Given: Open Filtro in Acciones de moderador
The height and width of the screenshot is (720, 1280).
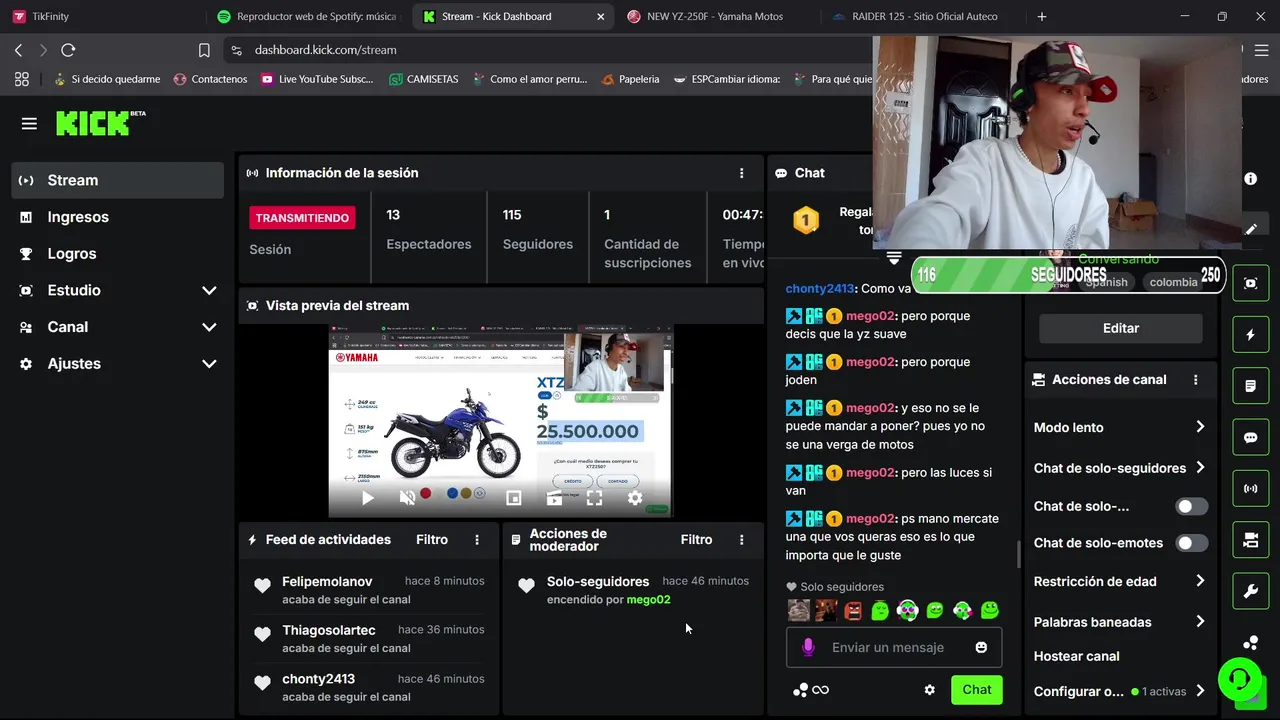Looking at the screenshot, I should (x=696, y=540).
